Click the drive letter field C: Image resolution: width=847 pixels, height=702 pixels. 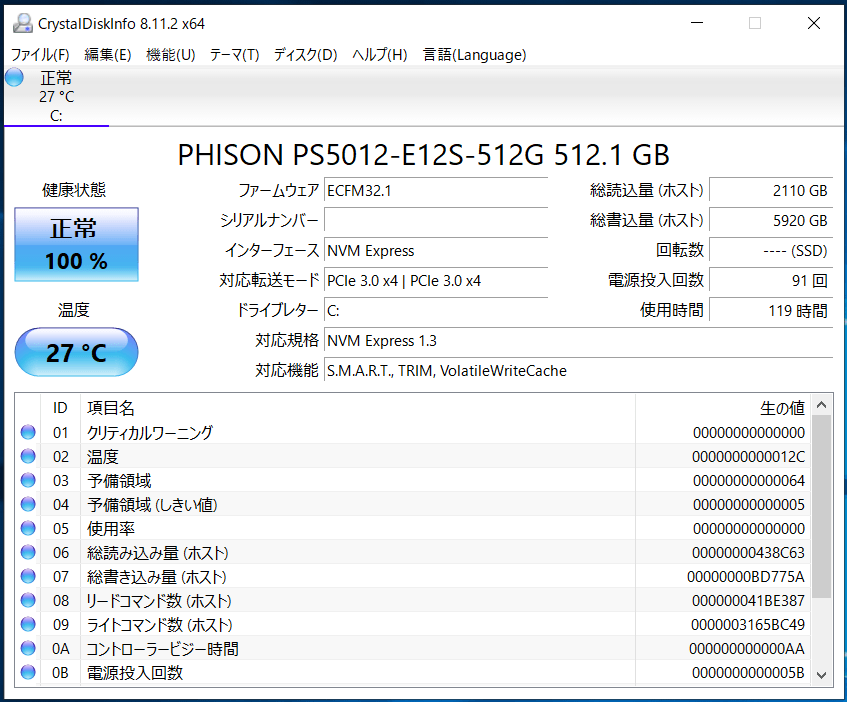pos(436,310)
